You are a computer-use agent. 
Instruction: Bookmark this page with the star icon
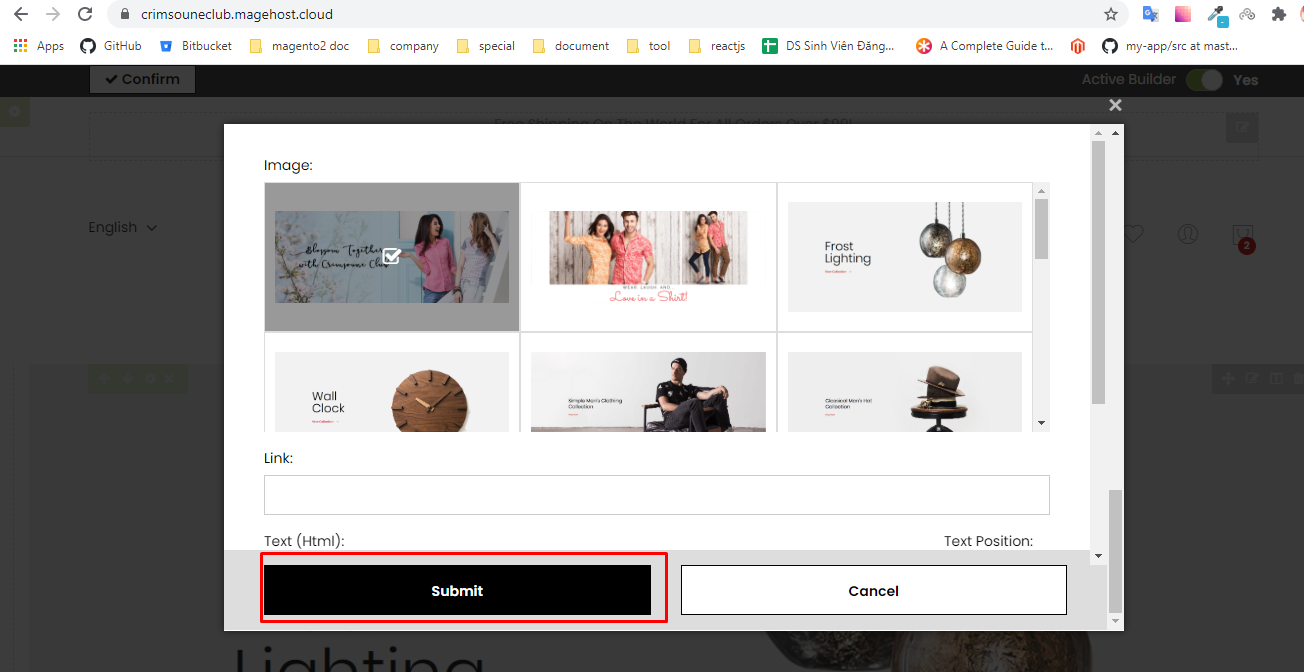point(1111,15)
